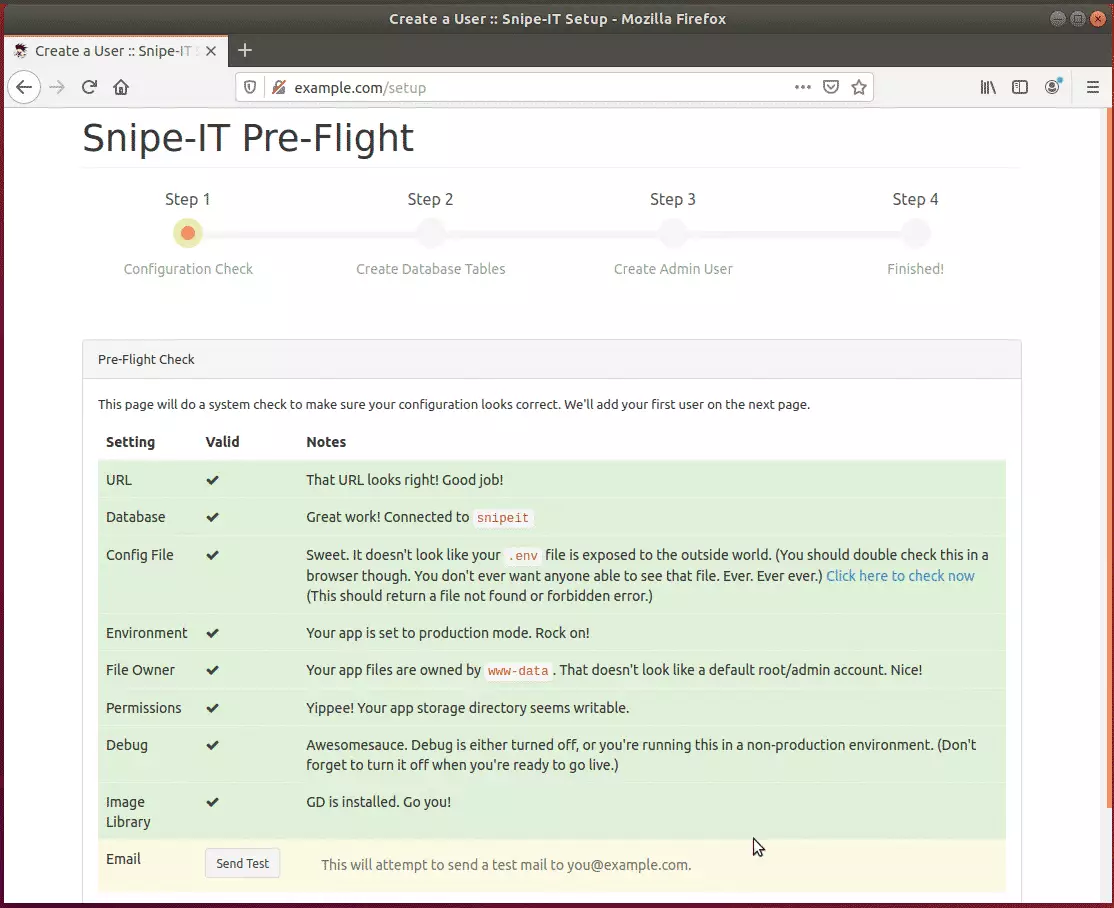Click the File Owner row checkmark
Screen dimensions: 1114x908
(212, 671)
